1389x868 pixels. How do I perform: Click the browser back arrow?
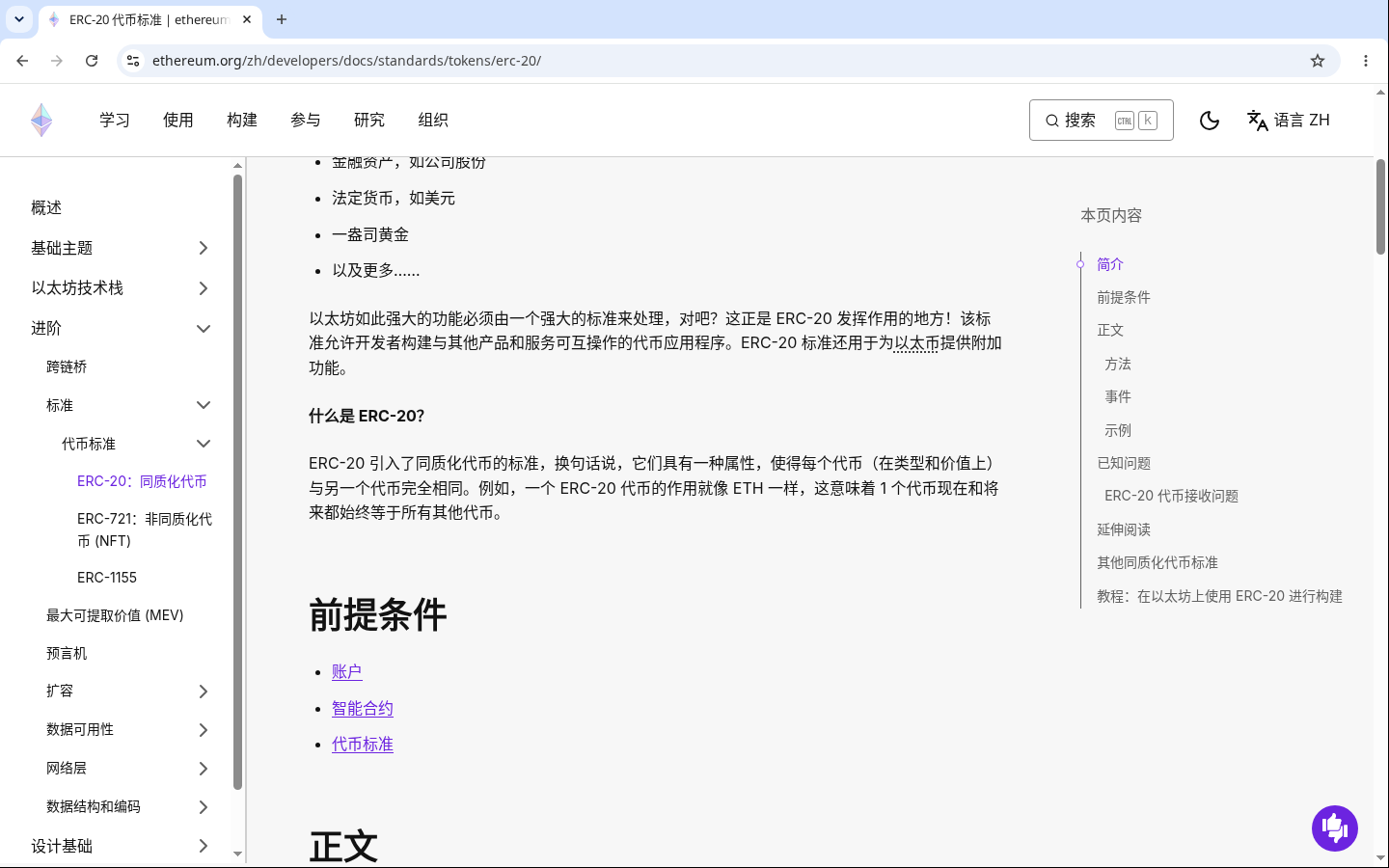22,61
